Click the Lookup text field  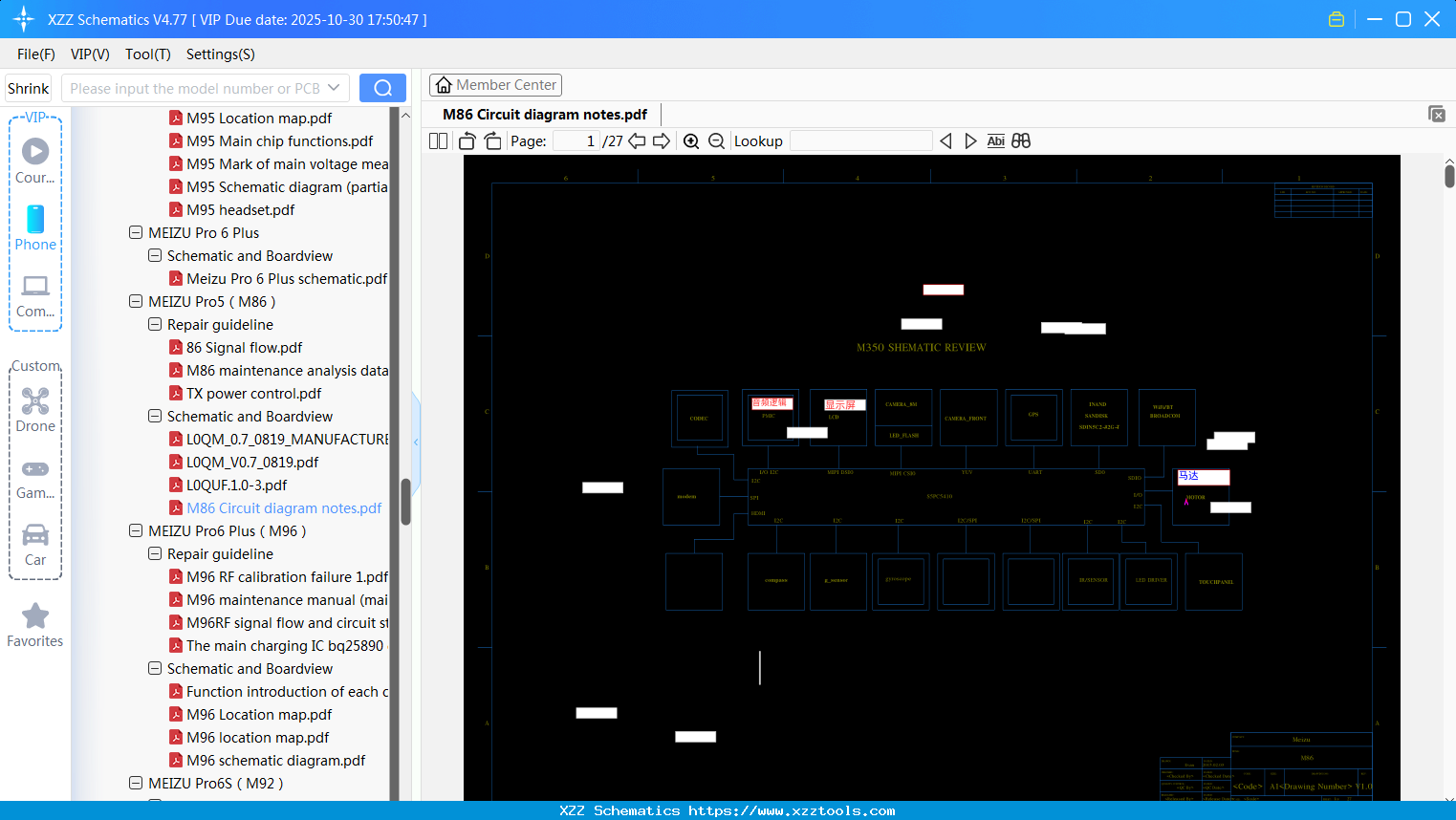pos(861,141)
